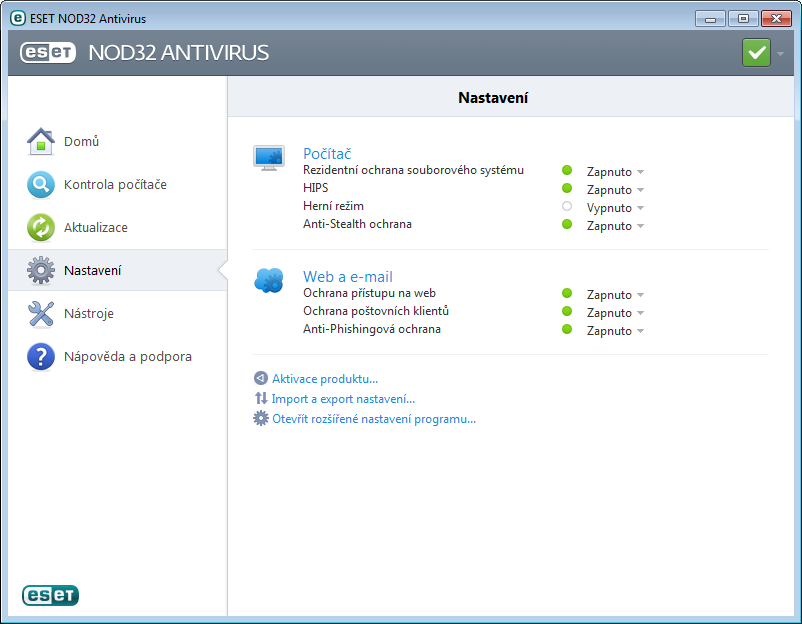Open Nápověda a podpora section

(x=118, y=356)
